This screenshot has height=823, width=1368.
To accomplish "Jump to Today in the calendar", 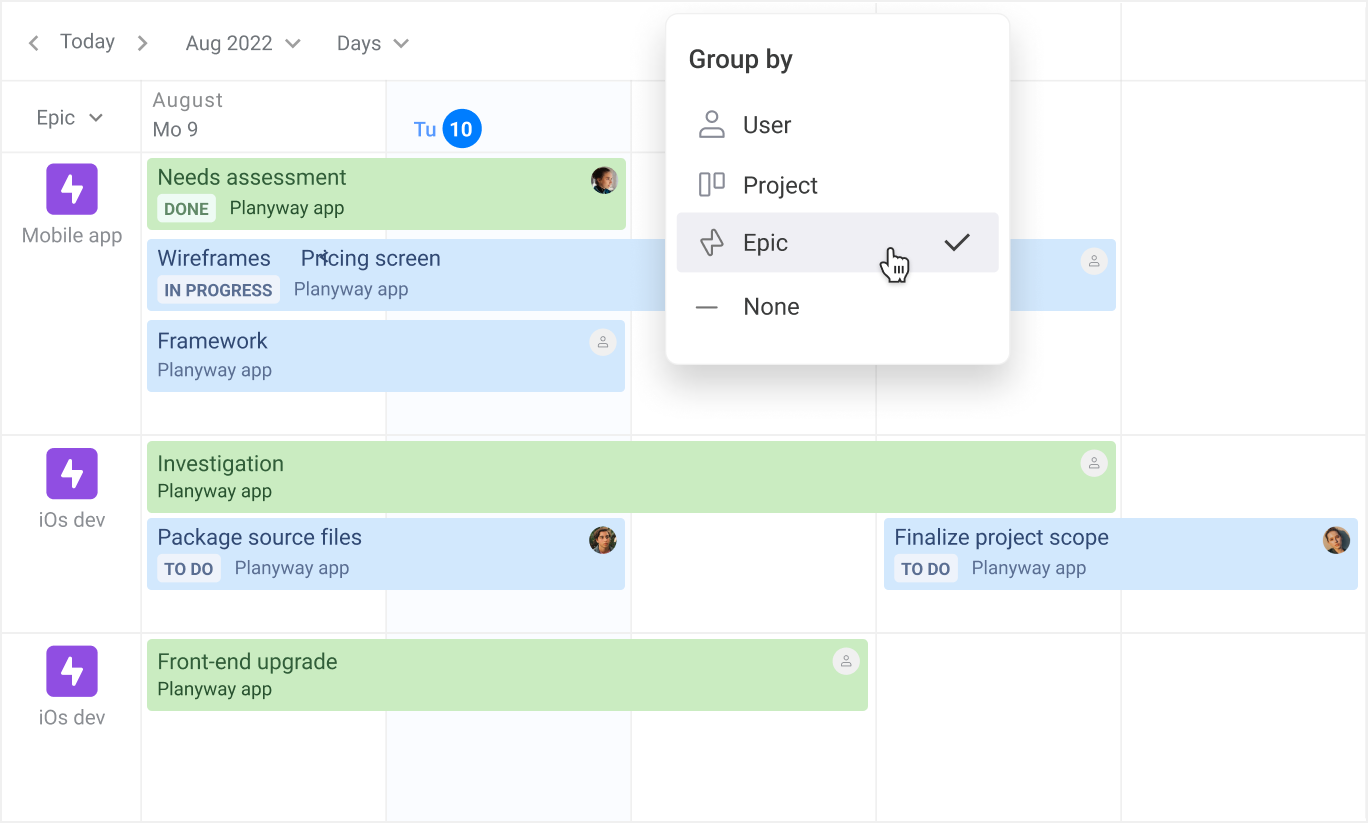I will 87,42.
